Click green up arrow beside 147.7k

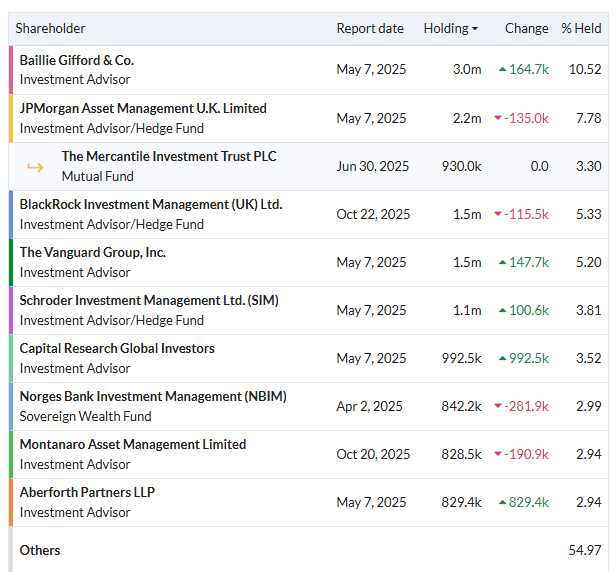[x=502, y=262]
